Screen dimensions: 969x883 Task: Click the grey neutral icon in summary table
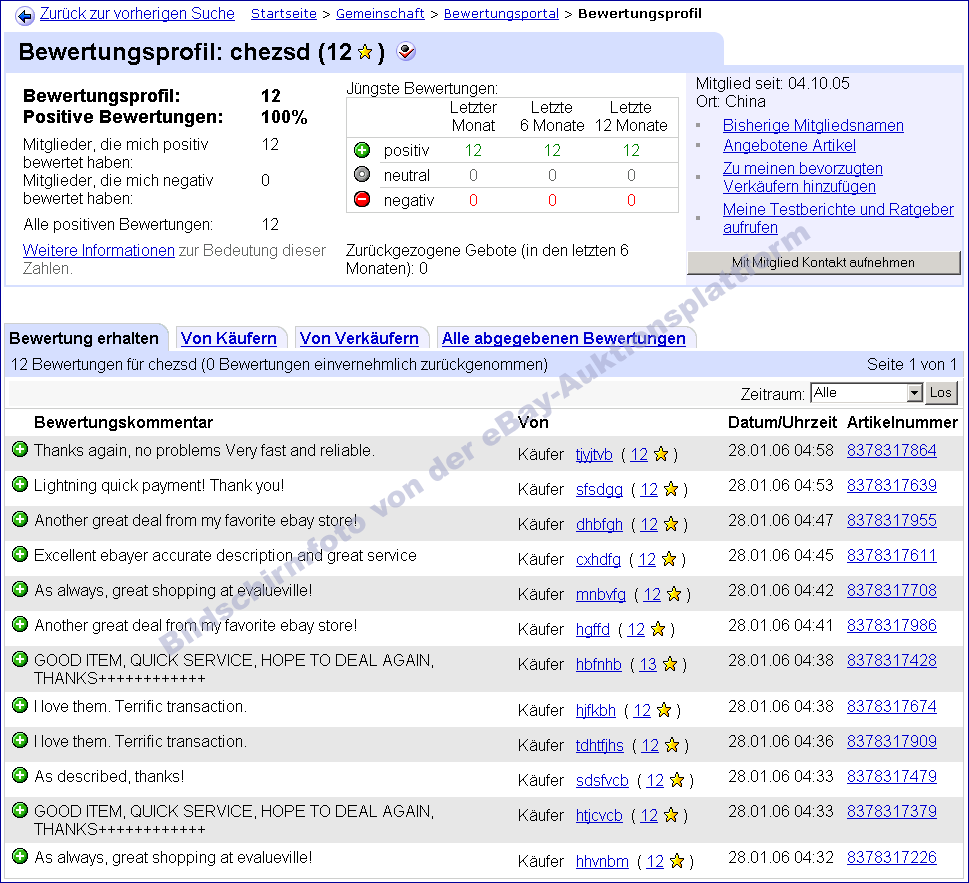coord(362,175)
